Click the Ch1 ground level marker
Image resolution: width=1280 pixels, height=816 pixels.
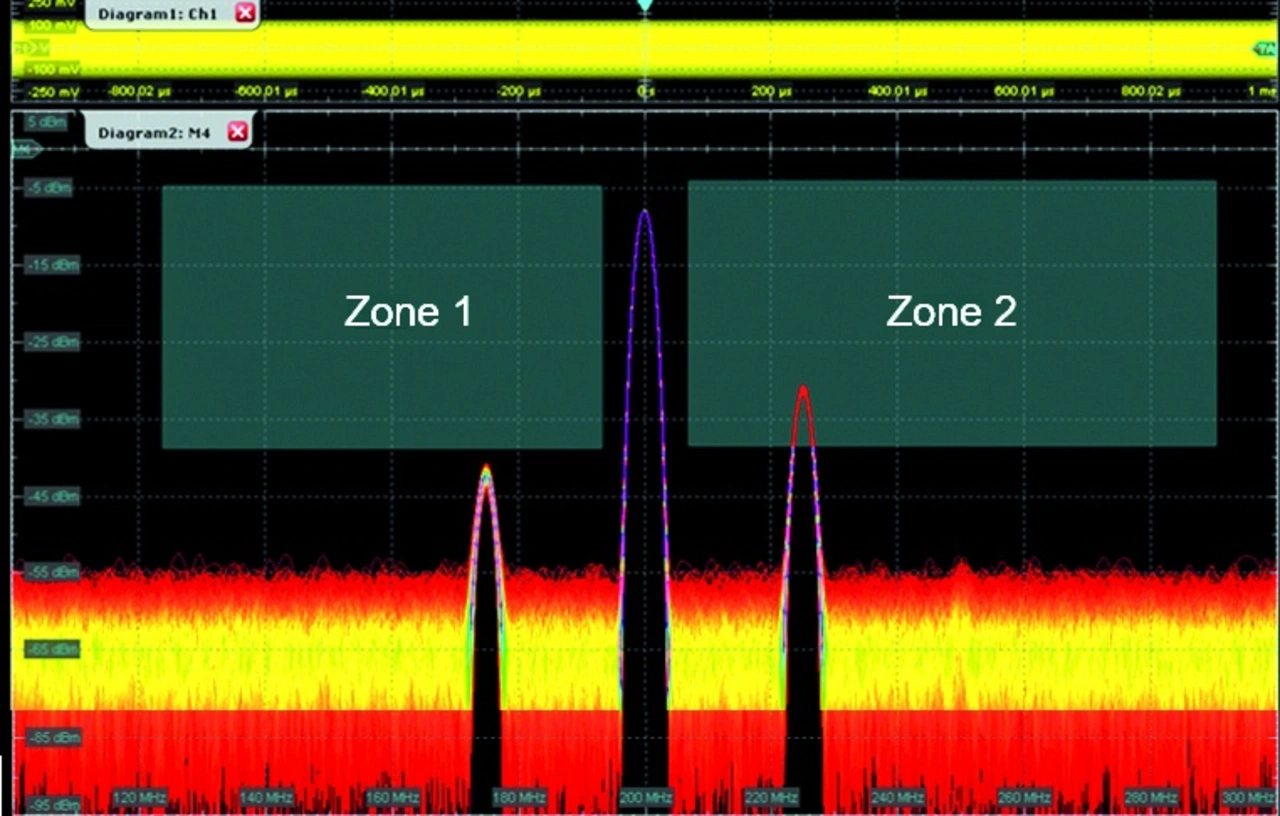tap(30, 48)
